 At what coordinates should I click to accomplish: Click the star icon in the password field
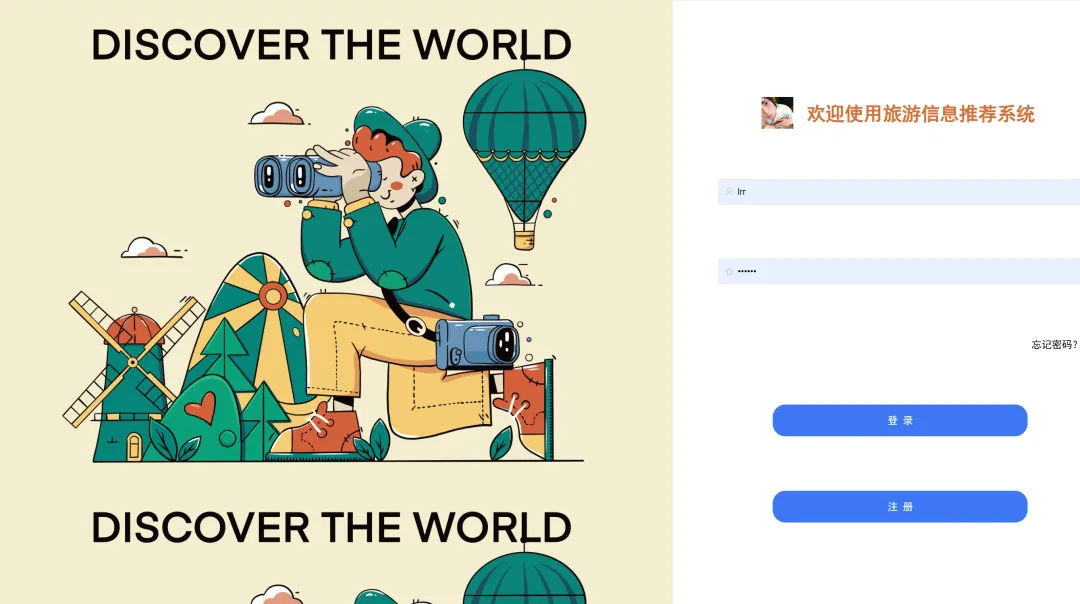tap(729, 271)
